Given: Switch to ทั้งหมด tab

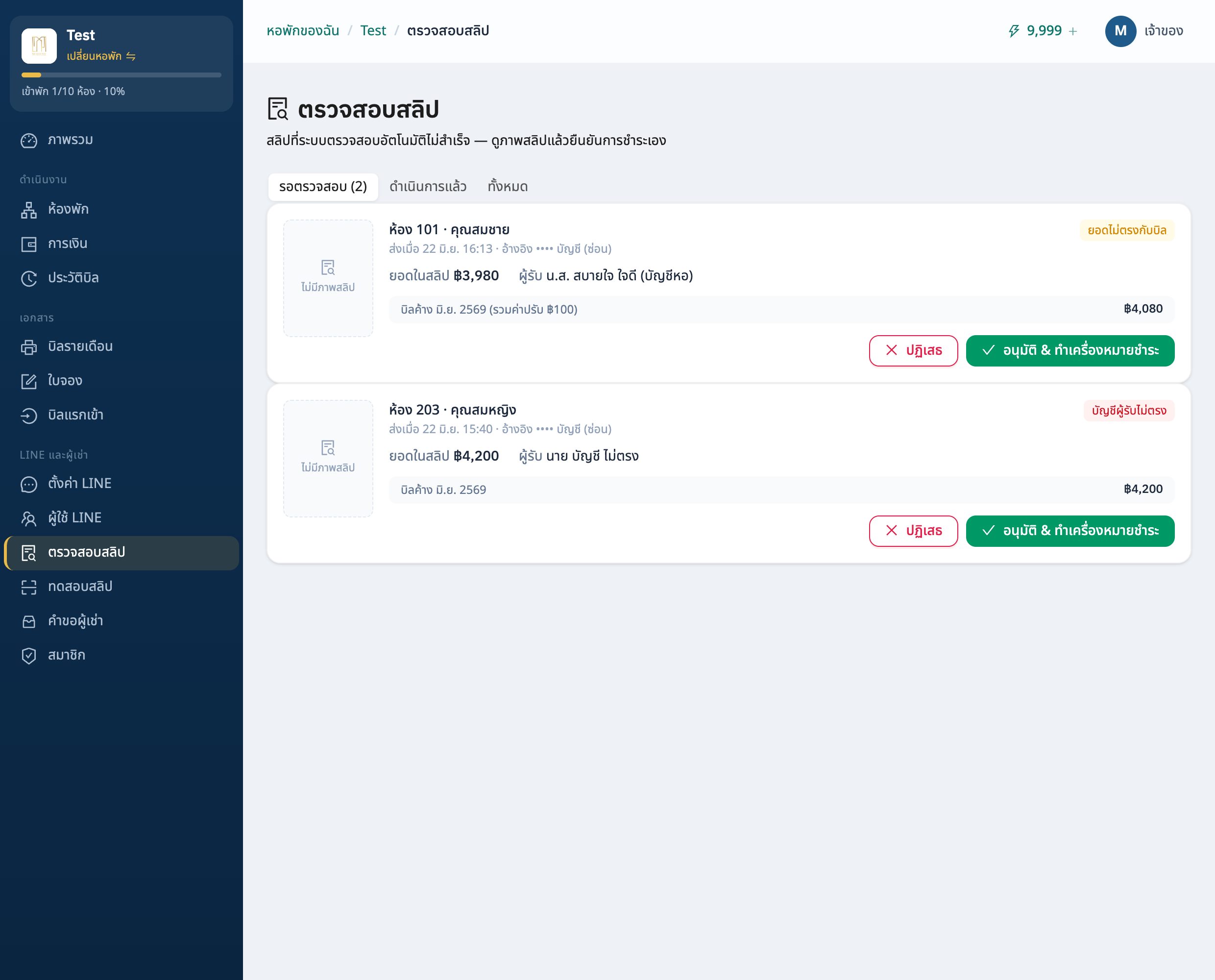Looking at the screenshot, I should pos(508,187).
